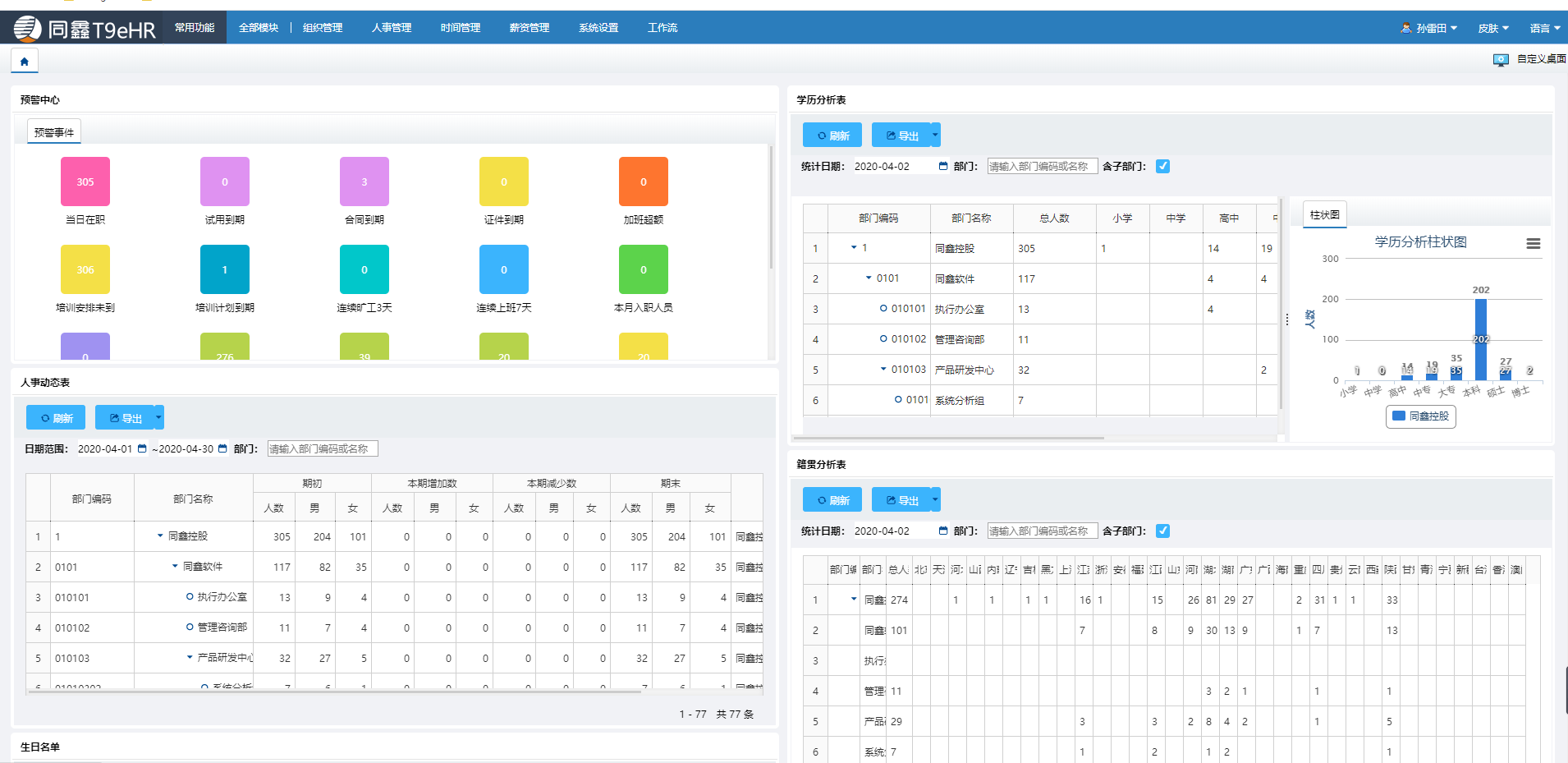This screenshot has height=763, width=1568.
Task: Expand the 皮肤 skin dropdown
Action: click(x=1492, y=28)
